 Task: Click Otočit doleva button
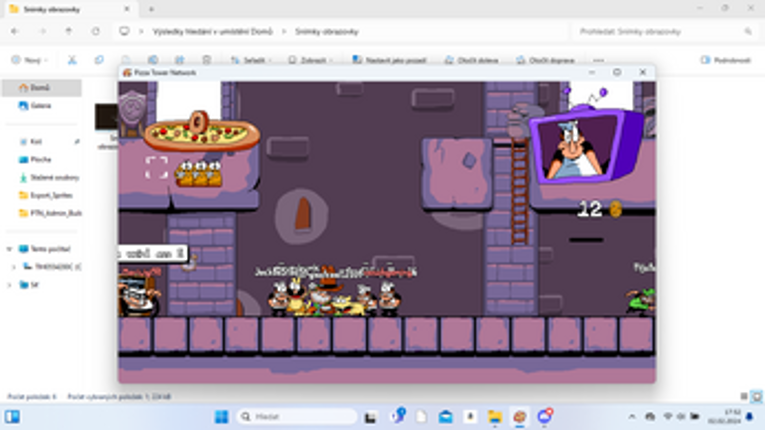[471, 60]
